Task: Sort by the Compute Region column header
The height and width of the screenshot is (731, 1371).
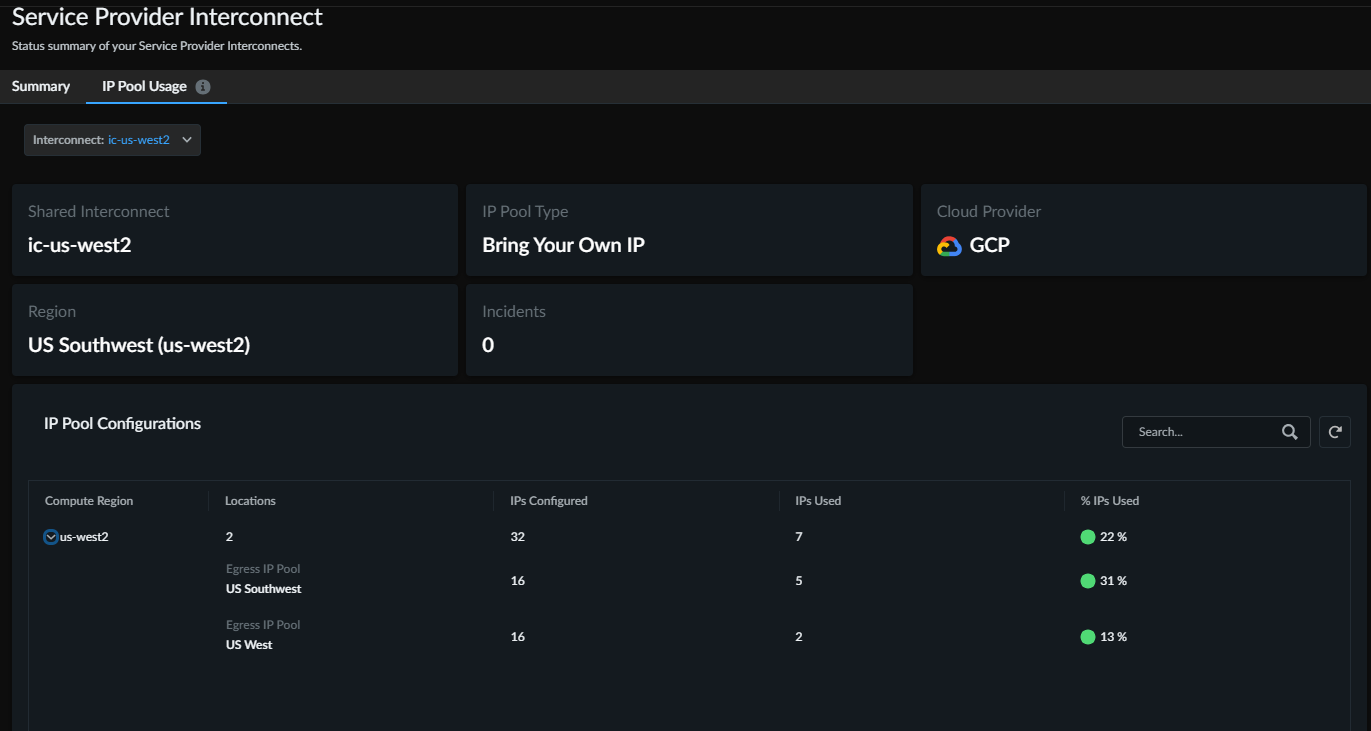Action: pos(89,501)
